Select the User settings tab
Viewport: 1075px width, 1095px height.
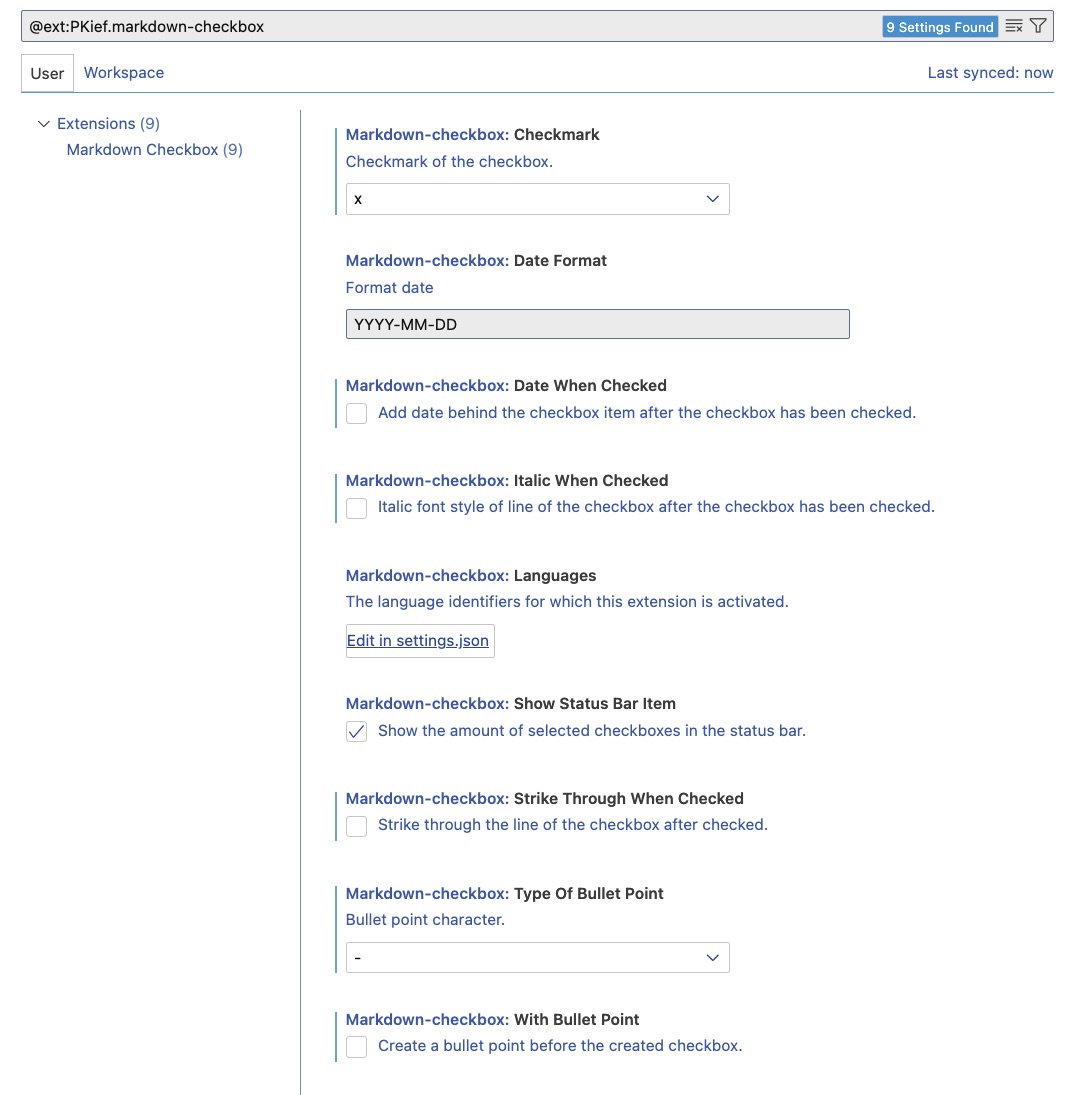[47, 73]
